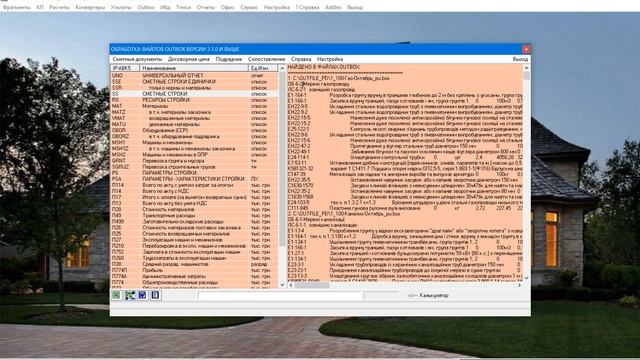Select the РЕСУРСЫ СТРОЙКИ row
This screenshot has height=360, width=640.
194,100
